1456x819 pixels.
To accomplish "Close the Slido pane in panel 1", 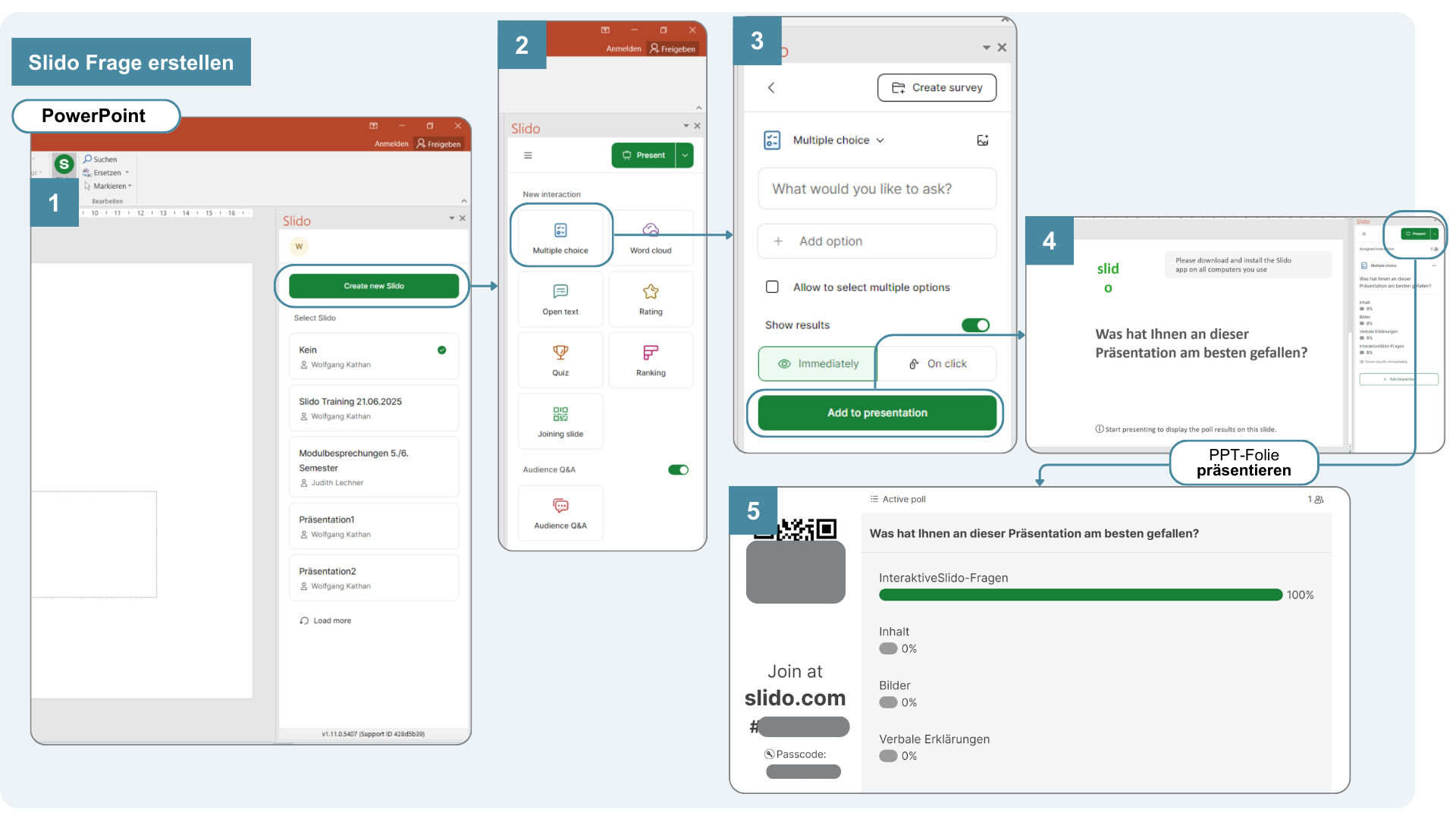I will click(x=463, y=218).
